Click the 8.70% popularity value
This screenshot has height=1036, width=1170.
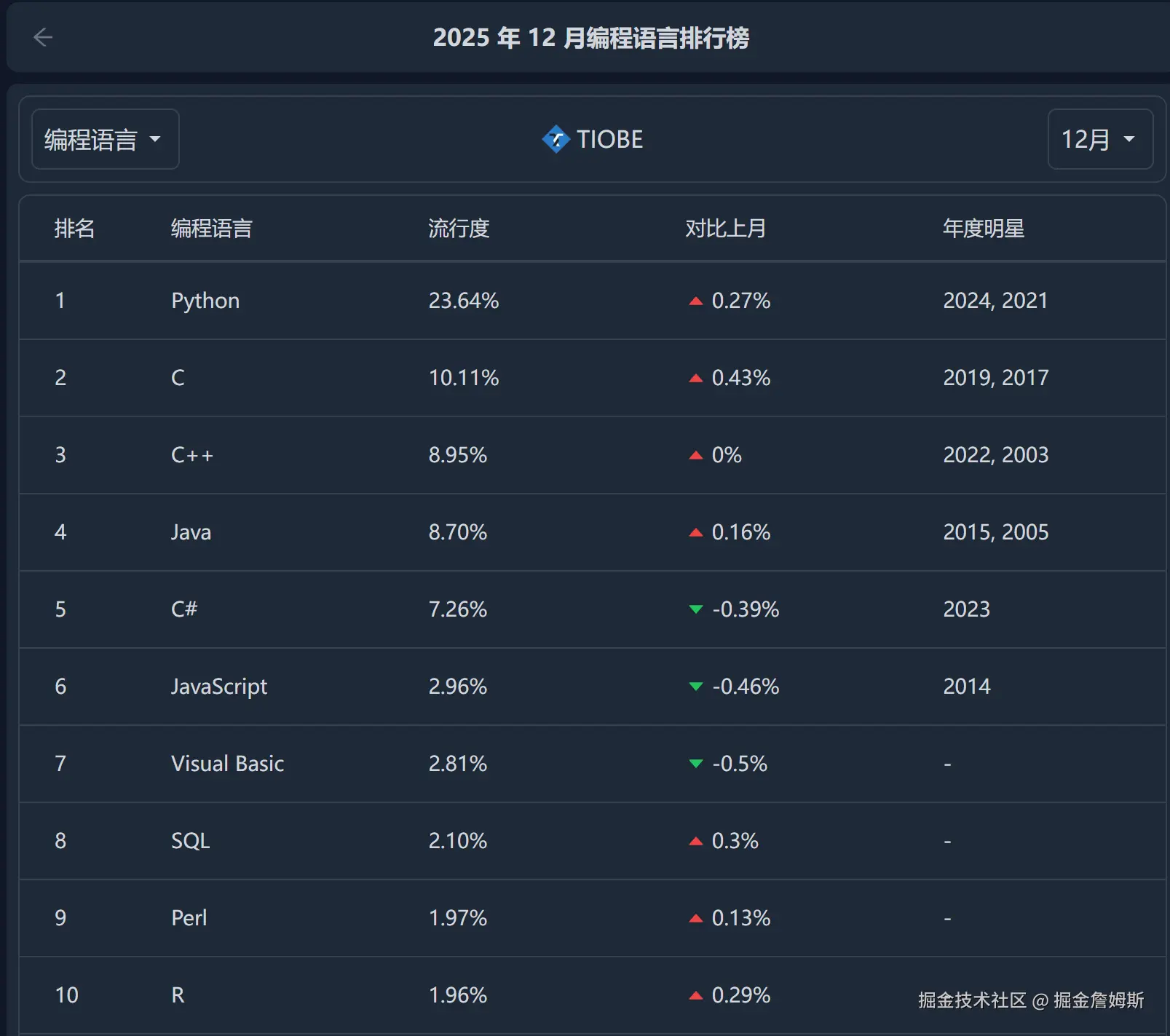click(x=457, y=532)
